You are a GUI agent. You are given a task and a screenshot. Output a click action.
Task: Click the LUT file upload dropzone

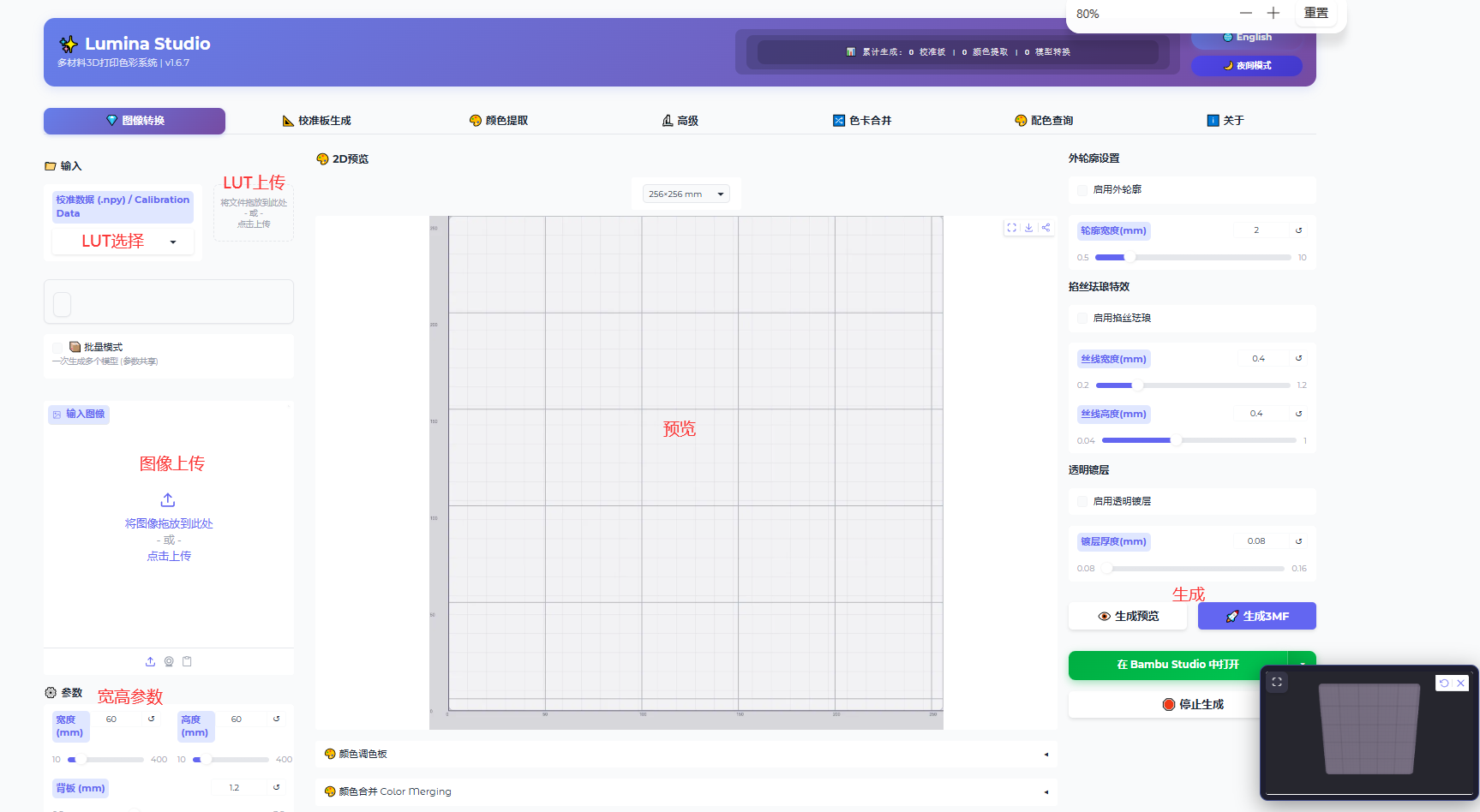click(254, 213)
